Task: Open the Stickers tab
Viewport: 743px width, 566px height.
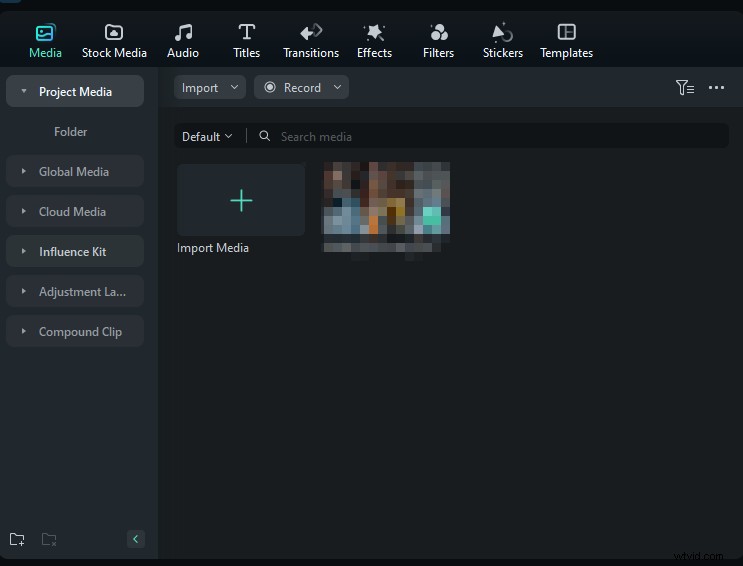Action: [x=502, y=41]
